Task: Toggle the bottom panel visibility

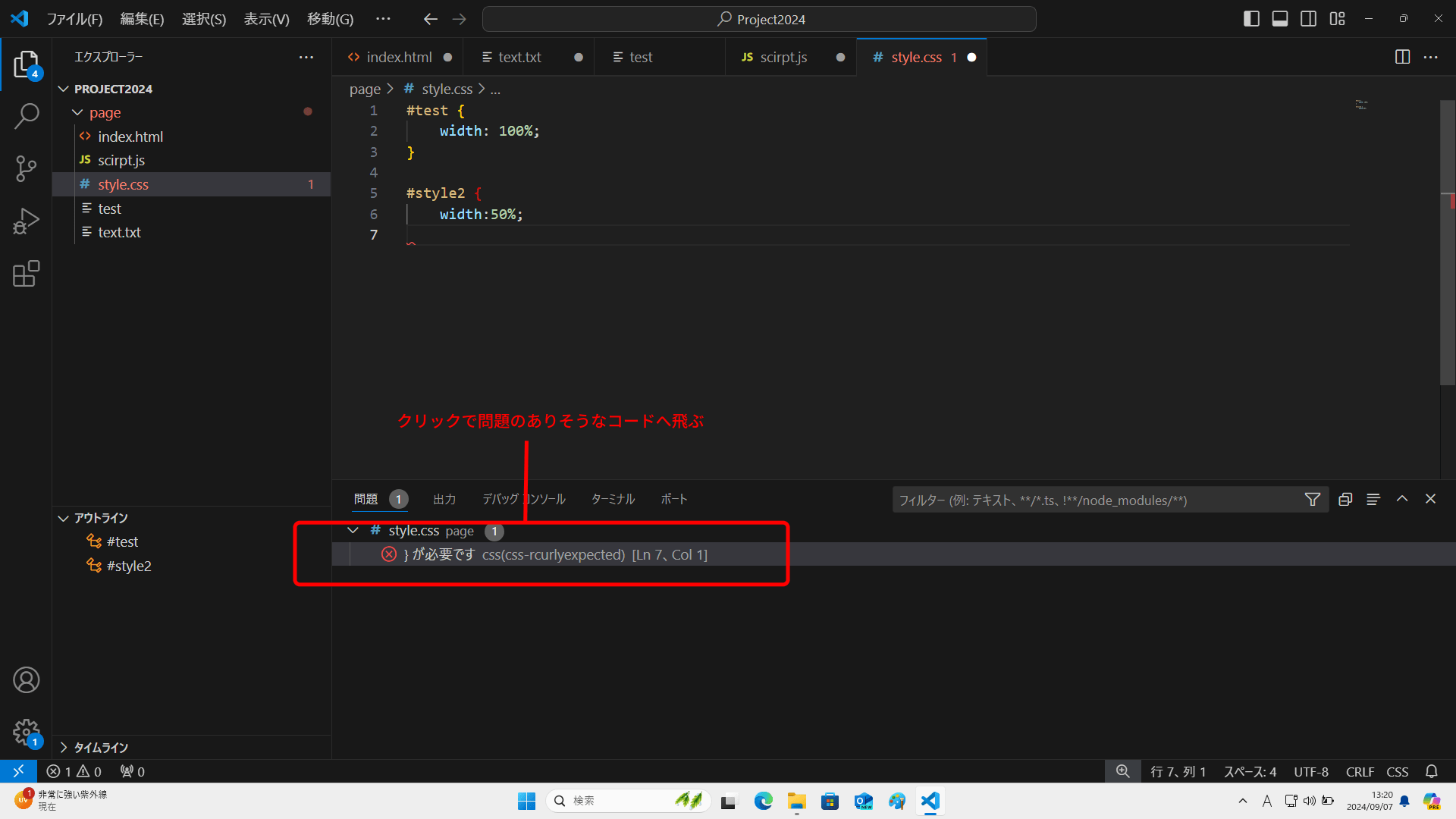Action: pos(1280,19)
